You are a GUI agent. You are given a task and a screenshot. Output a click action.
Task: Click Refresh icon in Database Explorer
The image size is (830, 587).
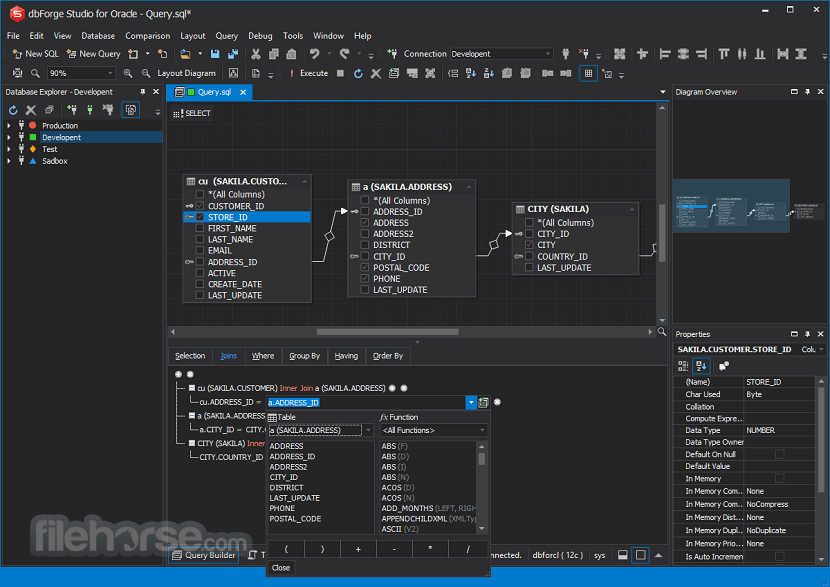[13, 110]
